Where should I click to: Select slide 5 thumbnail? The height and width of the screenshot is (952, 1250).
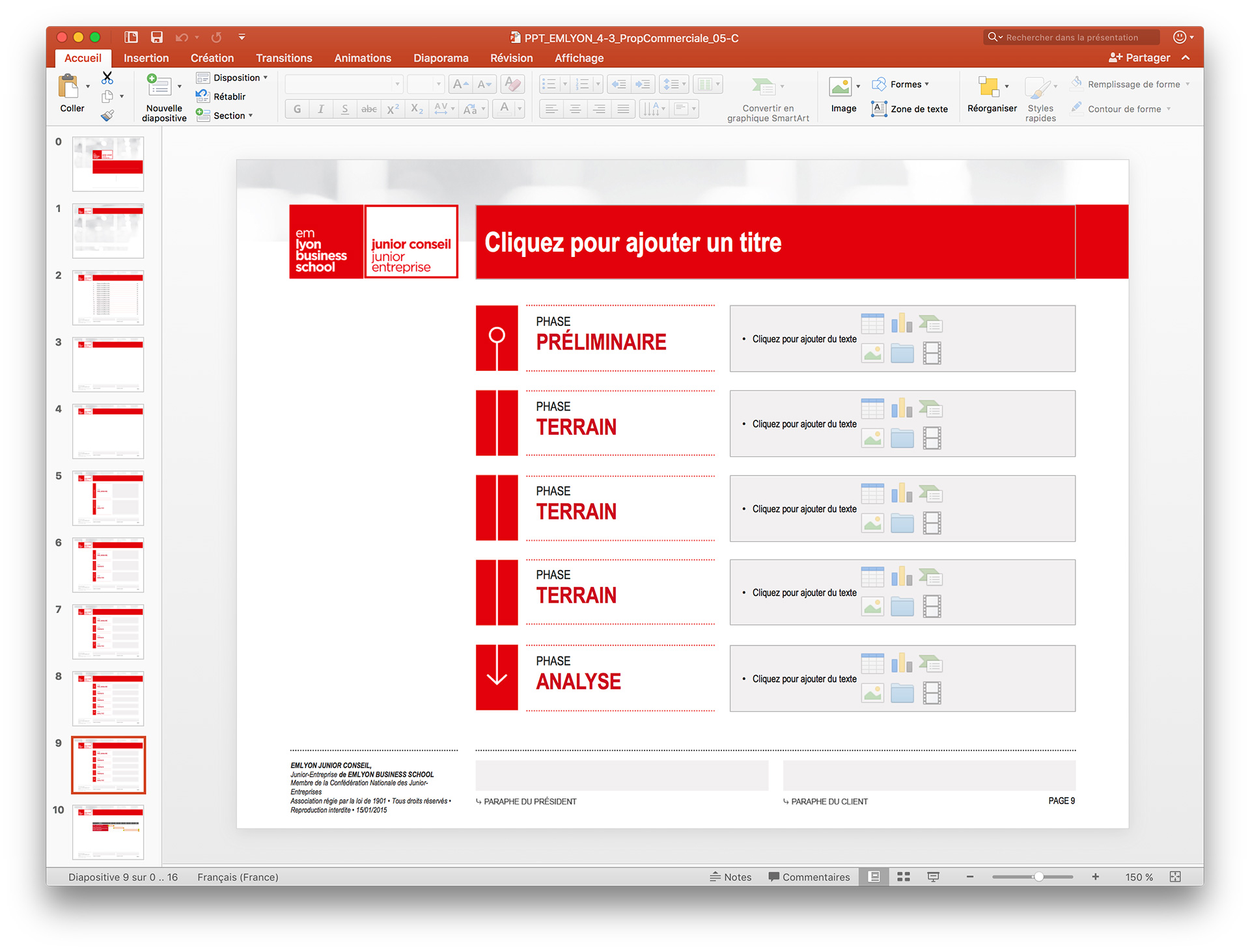[108, 498]
